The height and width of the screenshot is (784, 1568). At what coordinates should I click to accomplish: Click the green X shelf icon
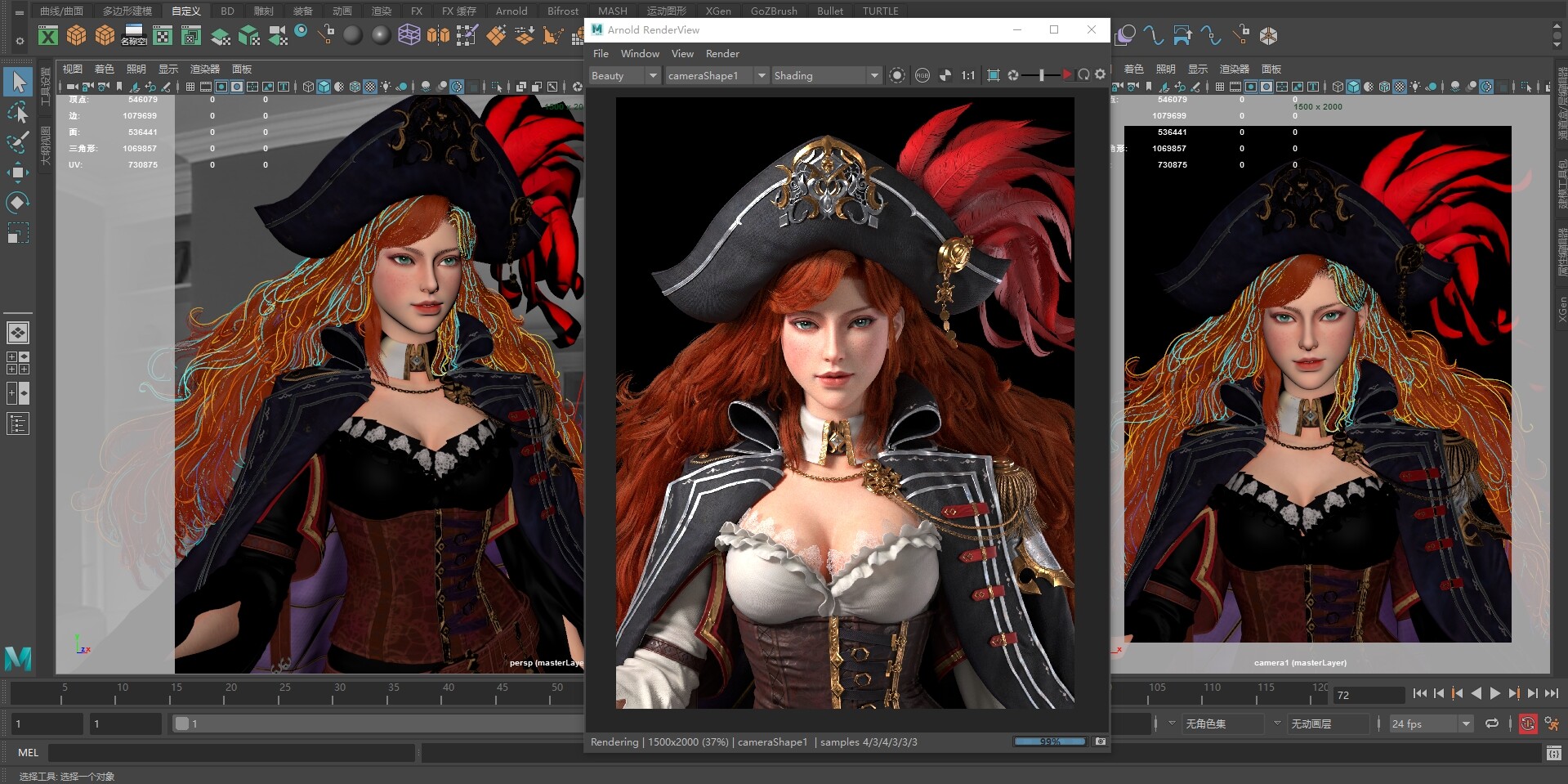click(x=48, y=35)
